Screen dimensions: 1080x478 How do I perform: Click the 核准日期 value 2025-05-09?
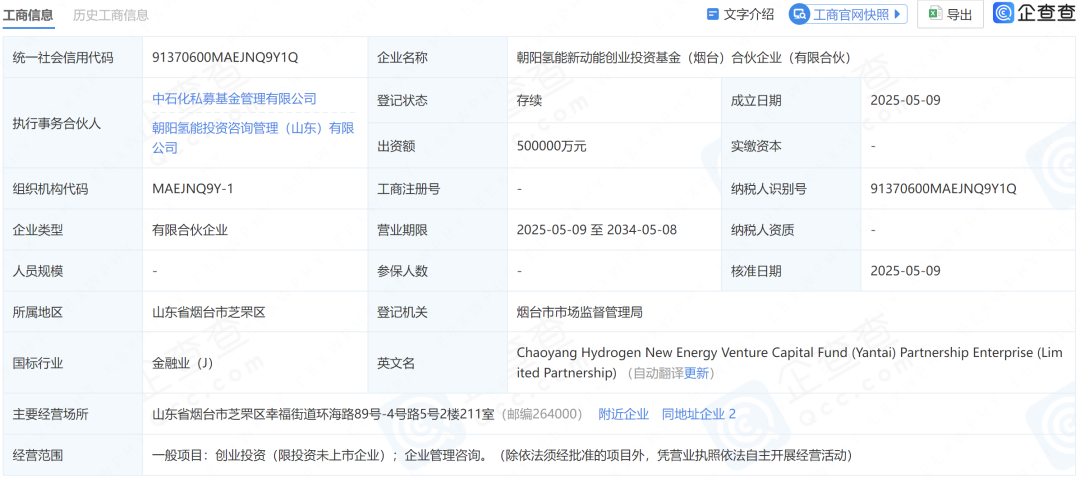tap(905, 271)
